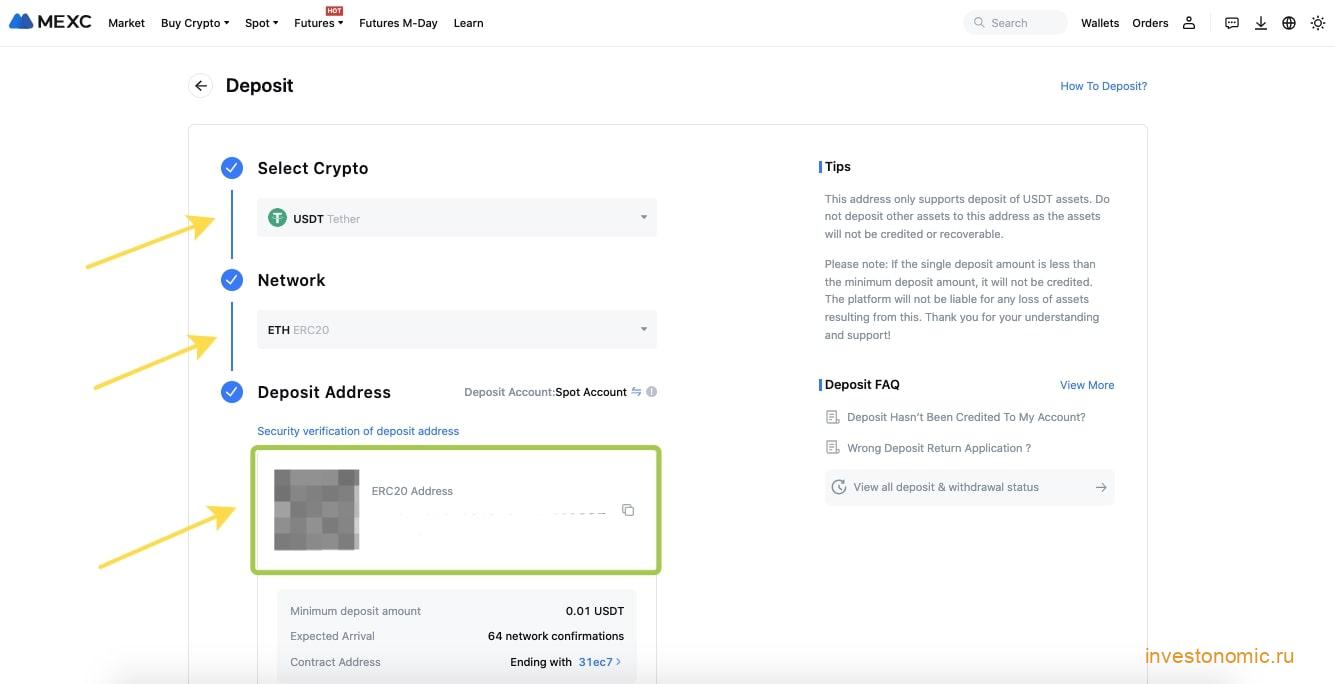
Task: Copy the ERC20 address
Action: [x=628, y=510]
